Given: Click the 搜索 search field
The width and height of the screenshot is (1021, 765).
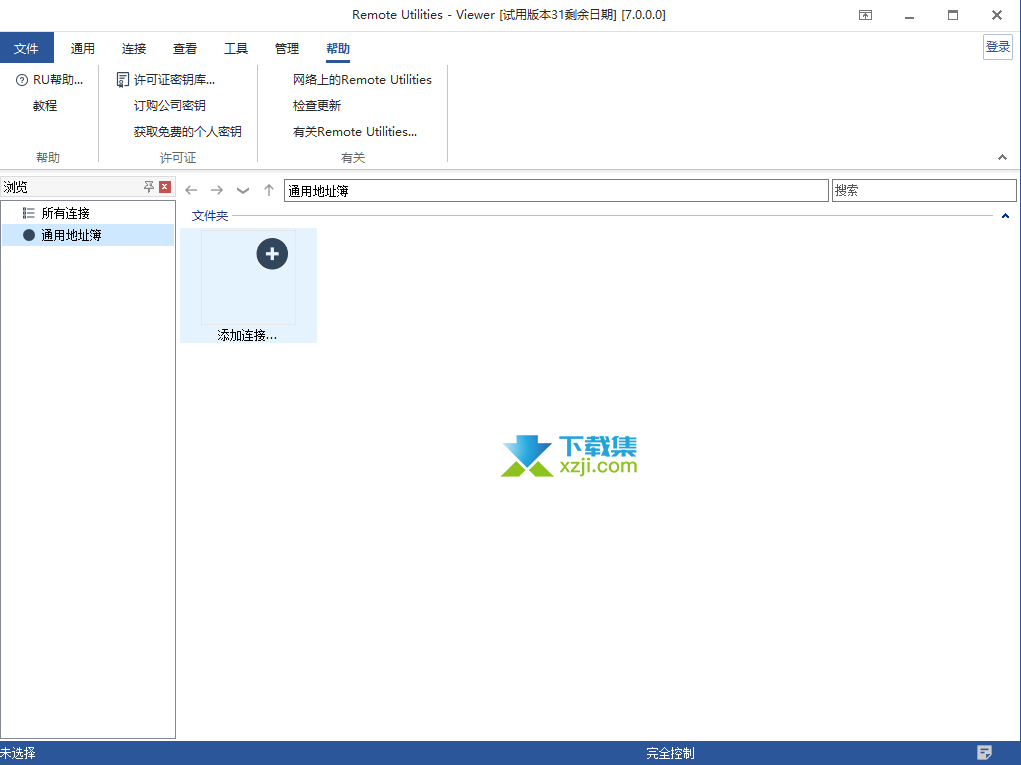Looking at the screenshot, I should pyautogui.click(x=924, y=191).
